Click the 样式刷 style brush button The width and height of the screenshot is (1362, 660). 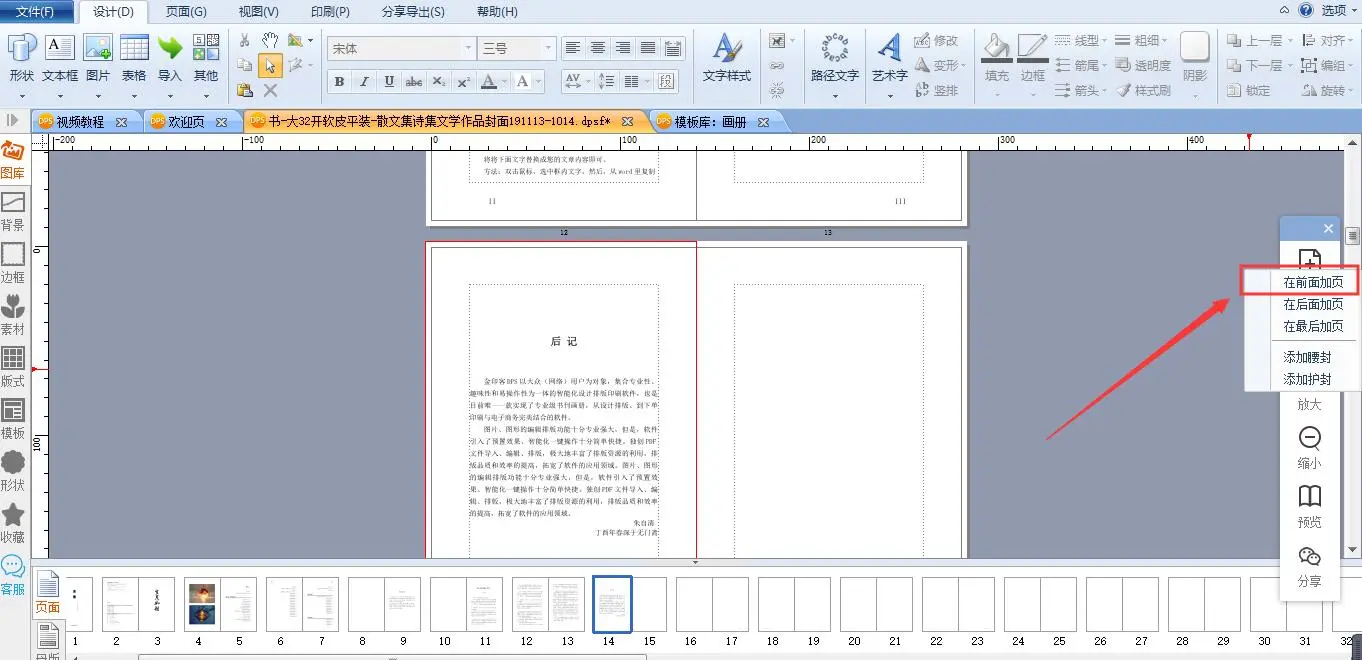tap(1142, 90)
